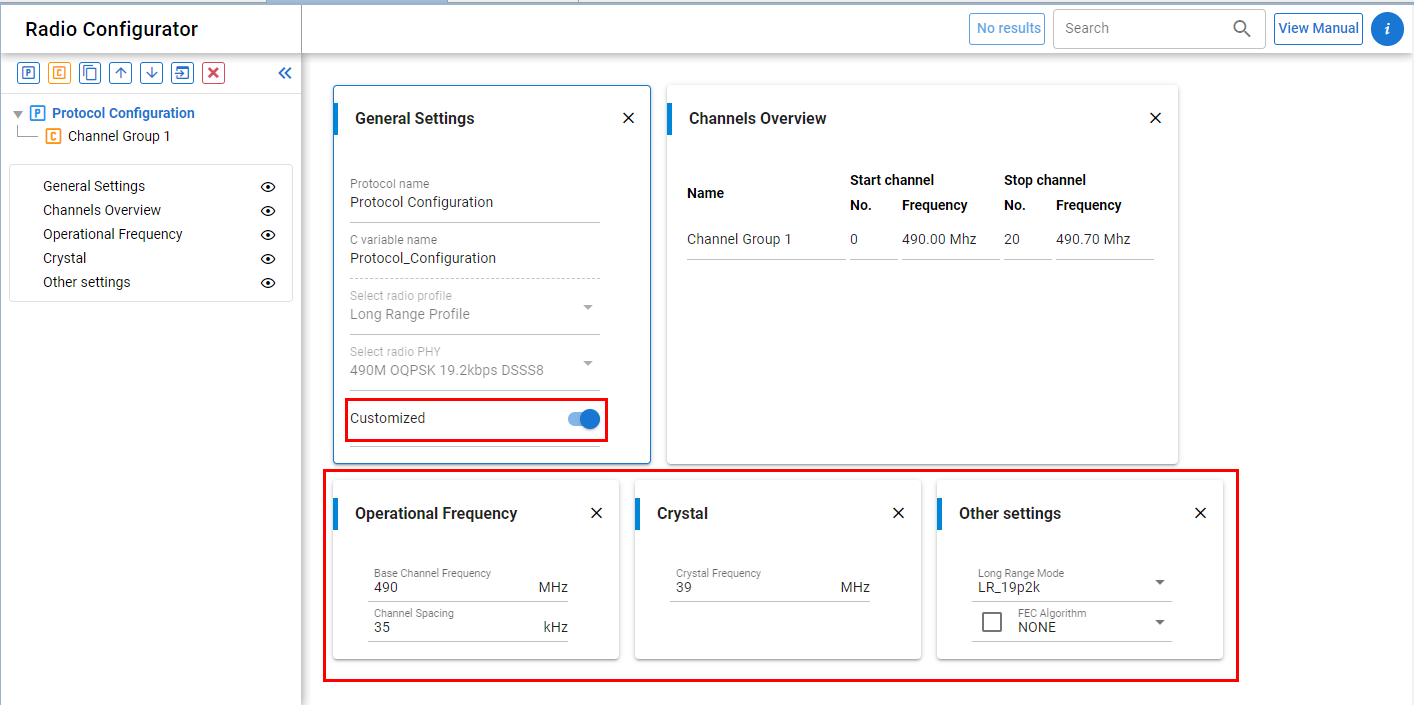Delete the selected item with red X

coord(213,72)
